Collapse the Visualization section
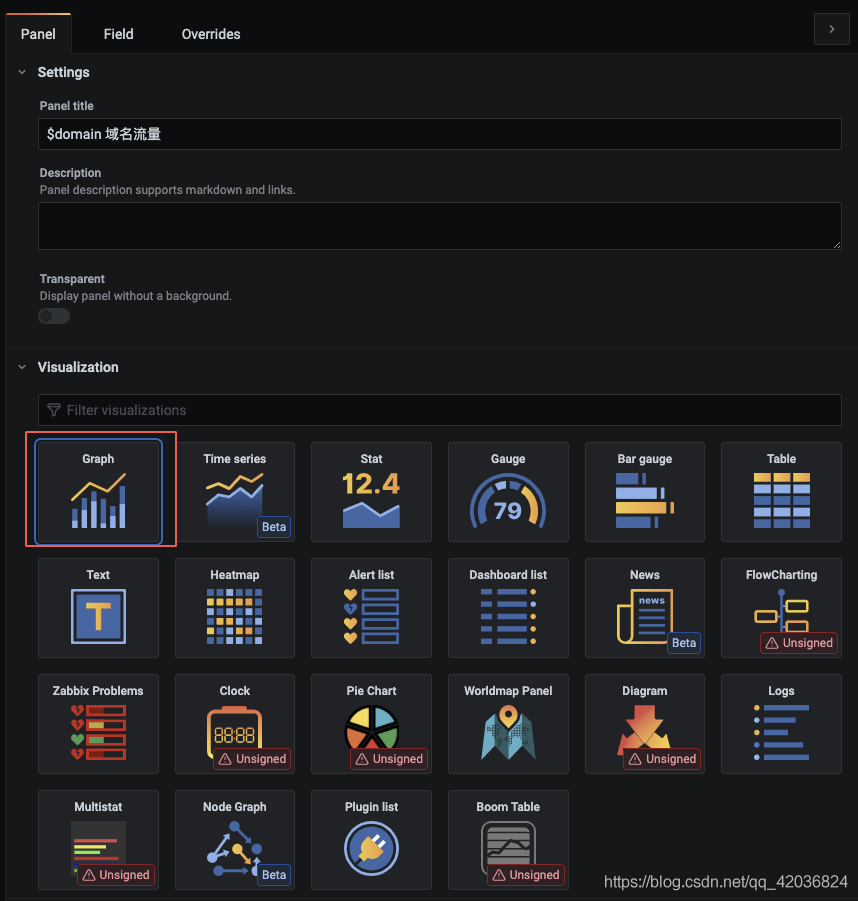The image size is (858, 901). [x=22, y=367]
